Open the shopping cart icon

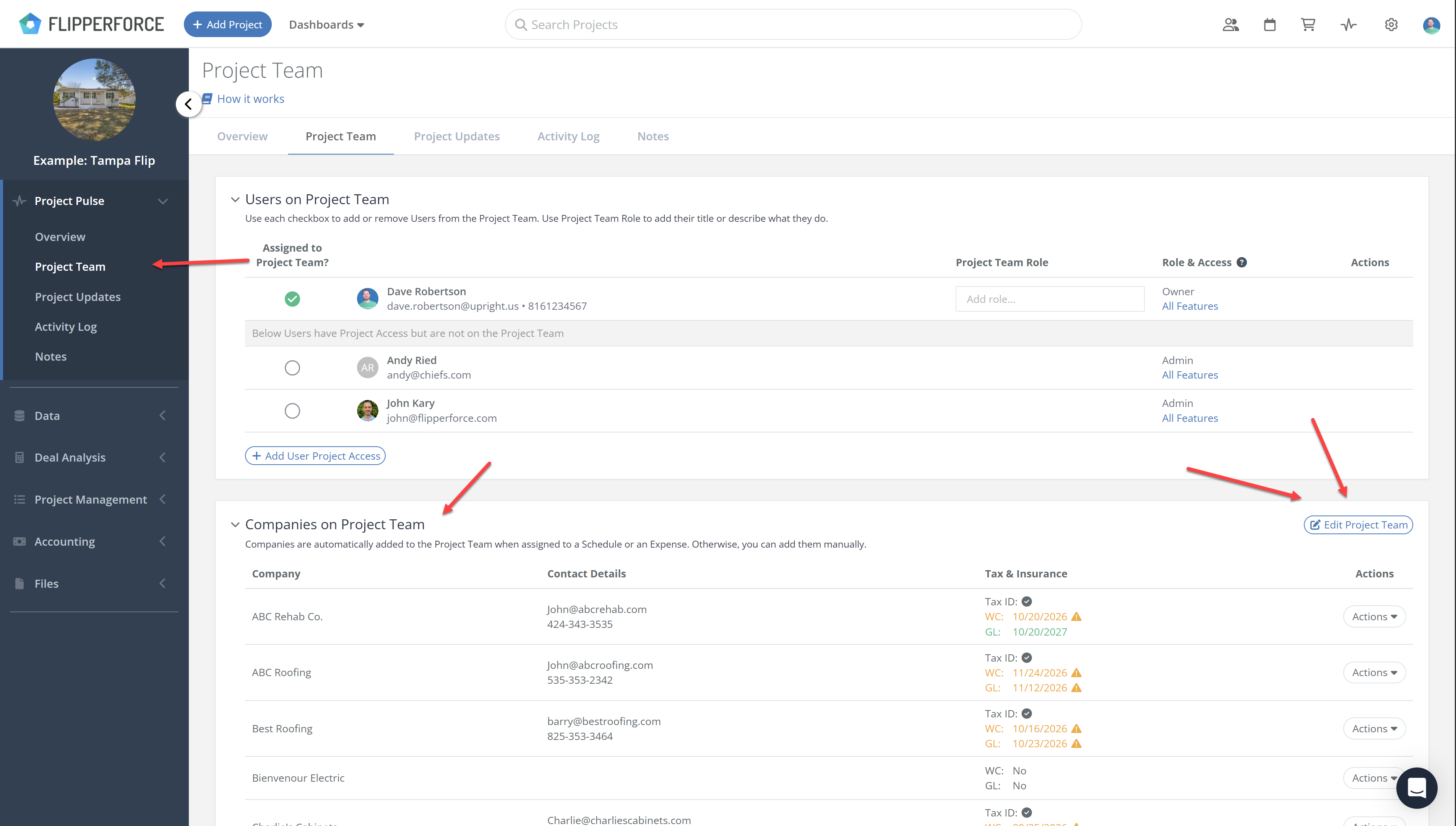tap(1308, 24)
